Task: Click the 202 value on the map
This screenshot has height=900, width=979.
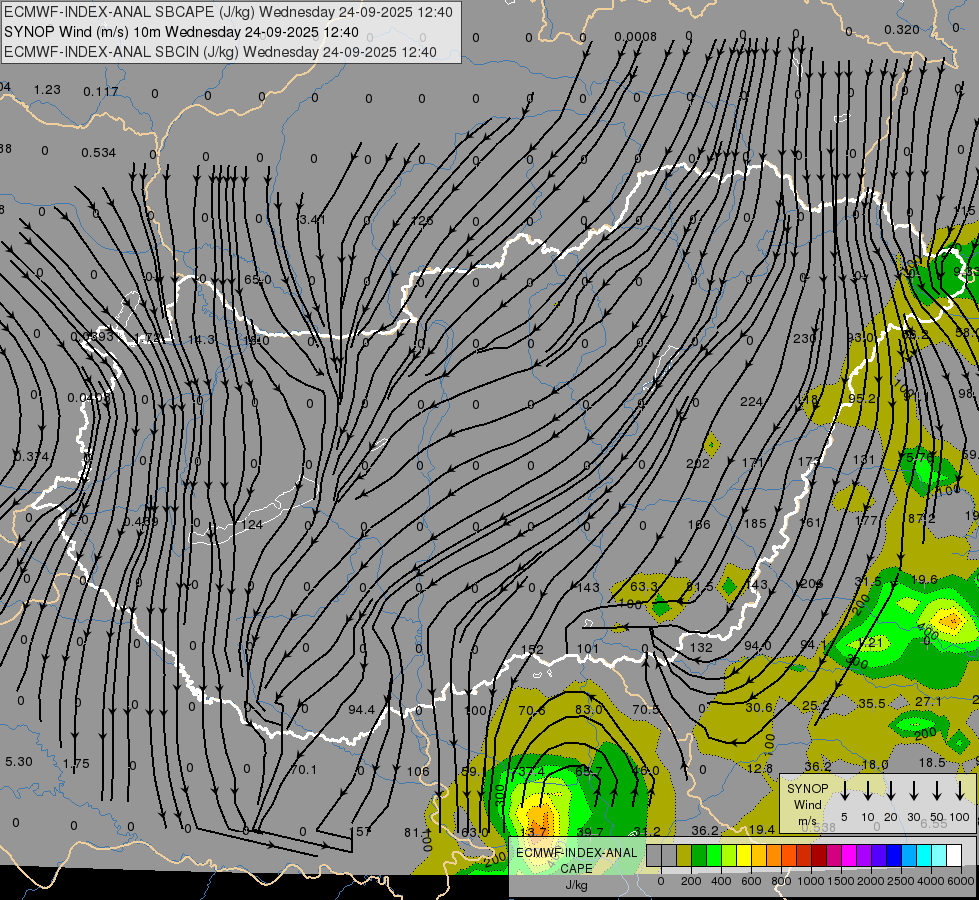Action: (x=698, y=463)
